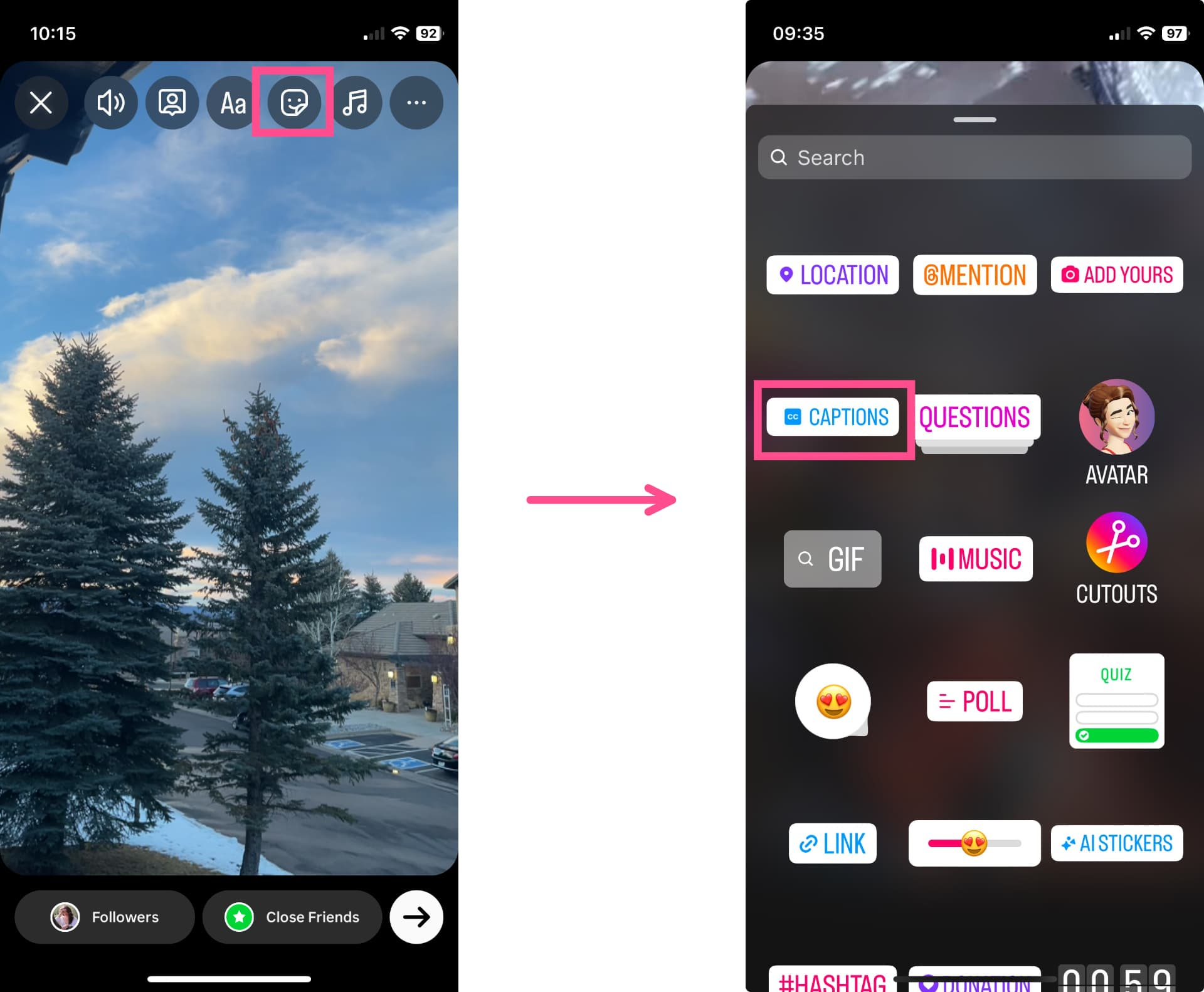The image size is (1204, 992).
Task: Select the MENTION sticker tag
Action: pos(974,275)
